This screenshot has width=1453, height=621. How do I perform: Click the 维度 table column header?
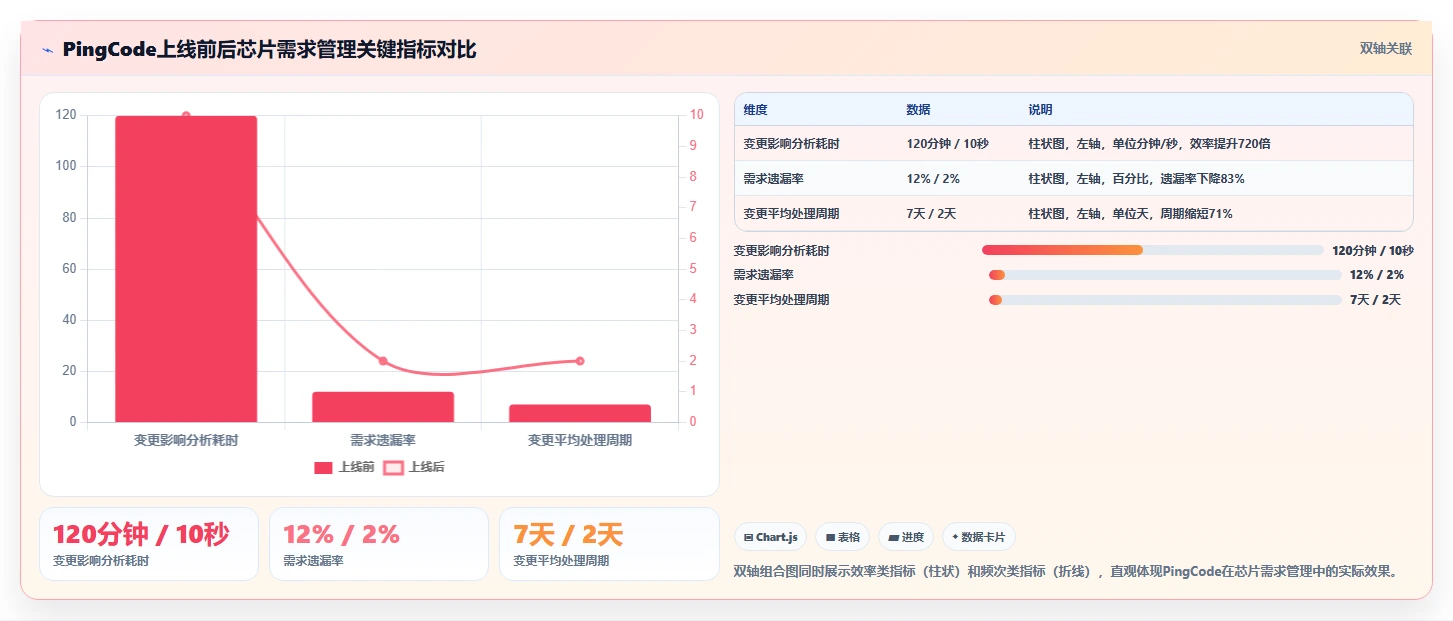point(816,110)
